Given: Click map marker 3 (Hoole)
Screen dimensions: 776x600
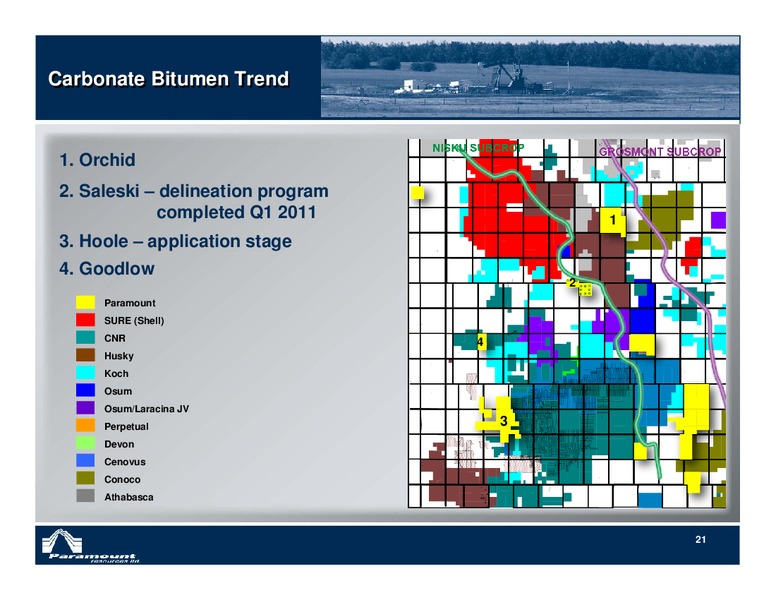Looking at the screenshot, I should point(503,421).
